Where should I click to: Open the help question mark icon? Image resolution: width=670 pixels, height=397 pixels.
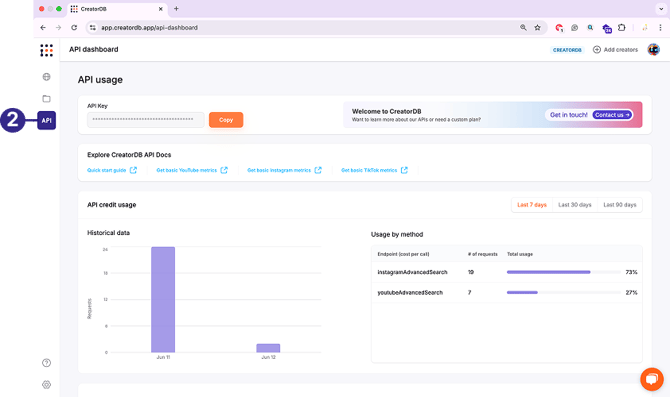point(47,363)
